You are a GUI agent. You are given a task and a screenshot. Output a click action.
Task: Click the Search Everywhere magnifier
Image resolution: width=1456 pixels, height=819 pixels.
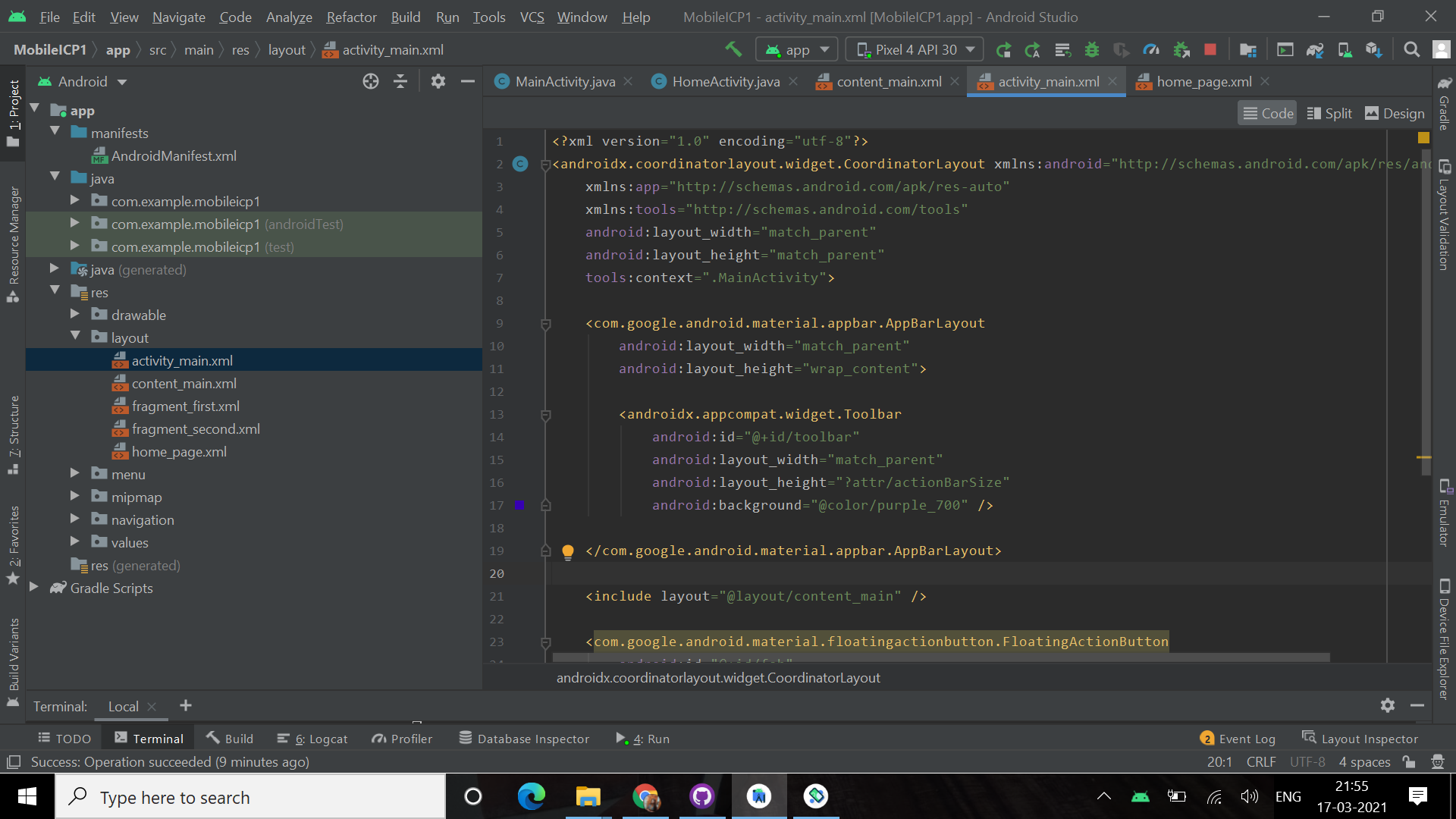[x=1411, y=49]
